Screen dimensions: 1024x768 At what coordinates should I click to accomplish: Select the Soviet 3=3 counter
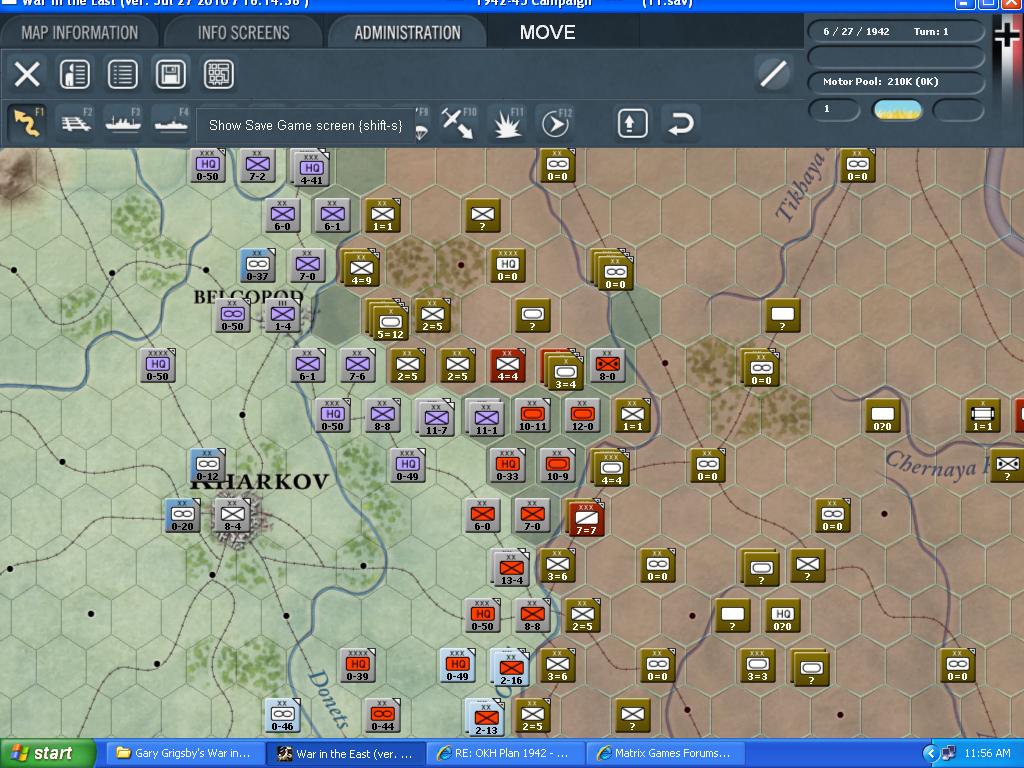pos(758,665)
